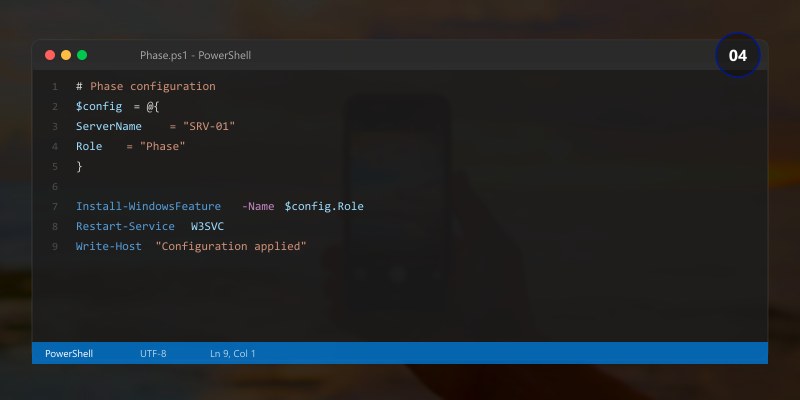
Task: Click the Install-WindowsFeature command
Action: point(148,206)
